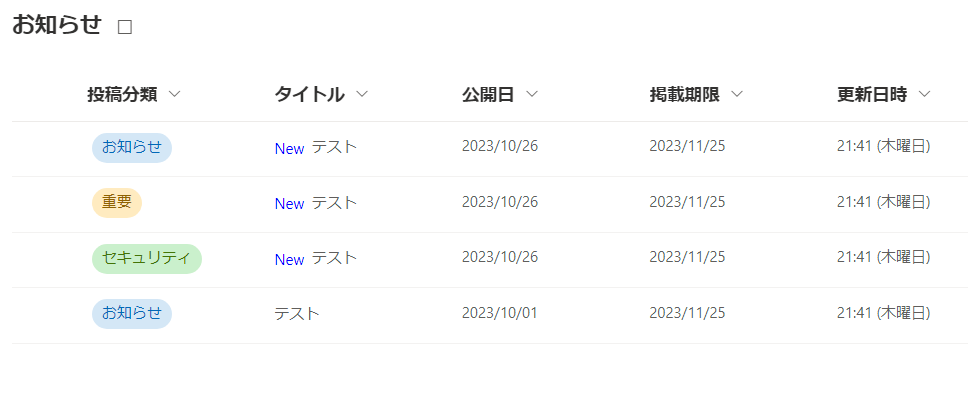Click the 投稿分類 column header label
Viewport: 968px width, 396px height.
122,95
